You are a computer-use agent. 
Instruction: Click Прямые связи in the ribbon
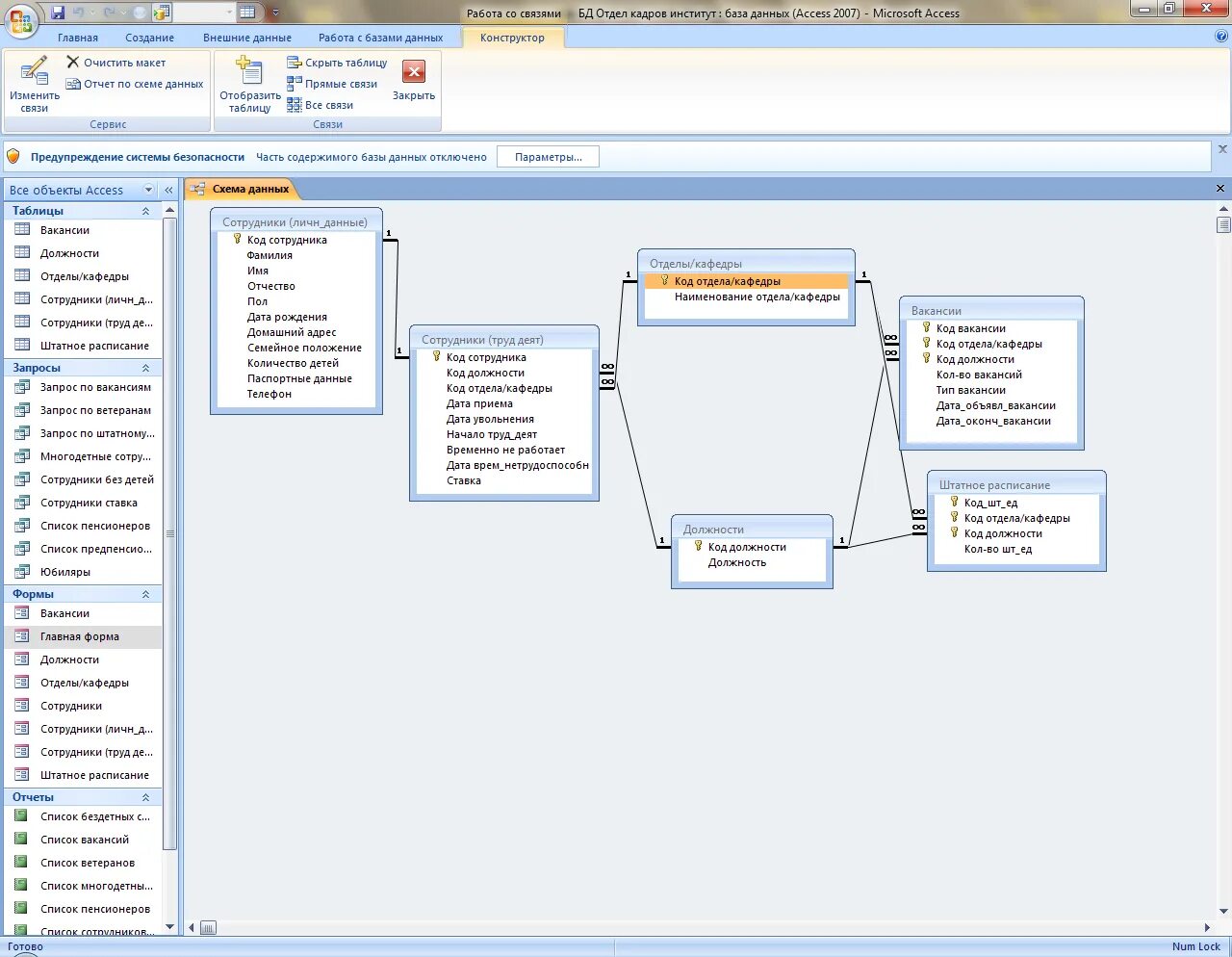[x=332, y=84]
